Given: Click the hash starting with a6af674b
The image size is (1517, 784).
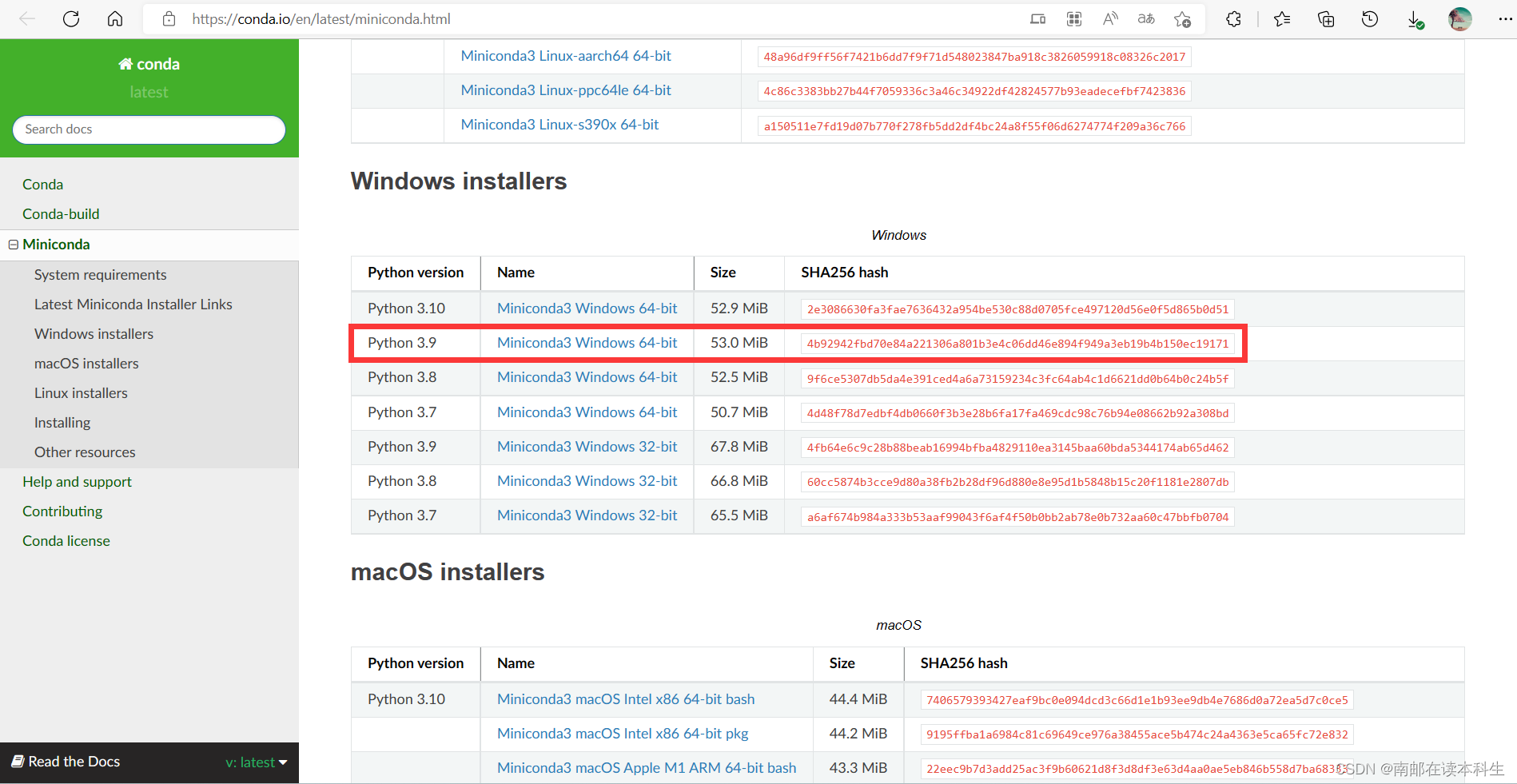Looking at the screenshot, I should pyautogui.click(x=1017, y=517).
